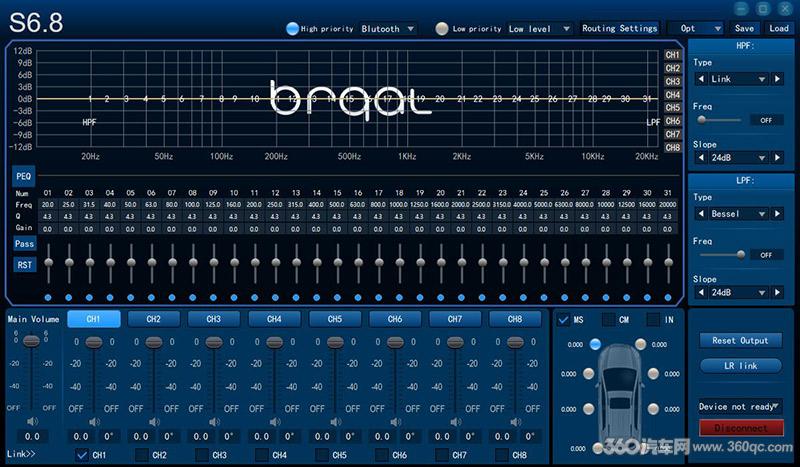Screen dimensions: 800x467
Task: Show CH3 curve in graph legend
Action: (x=672, y=81)
